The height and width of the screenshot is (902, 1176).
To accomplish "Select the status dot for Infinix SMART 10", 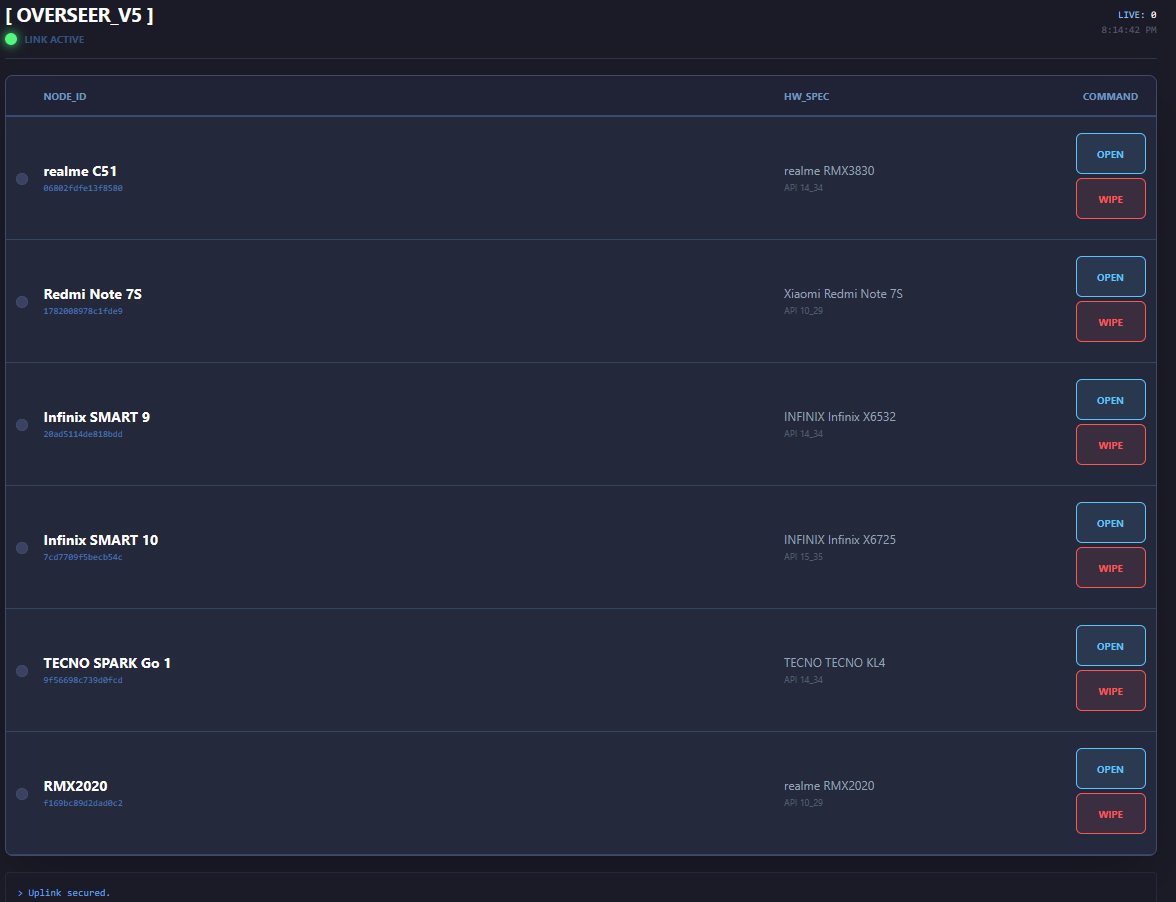I will (22, 548).
